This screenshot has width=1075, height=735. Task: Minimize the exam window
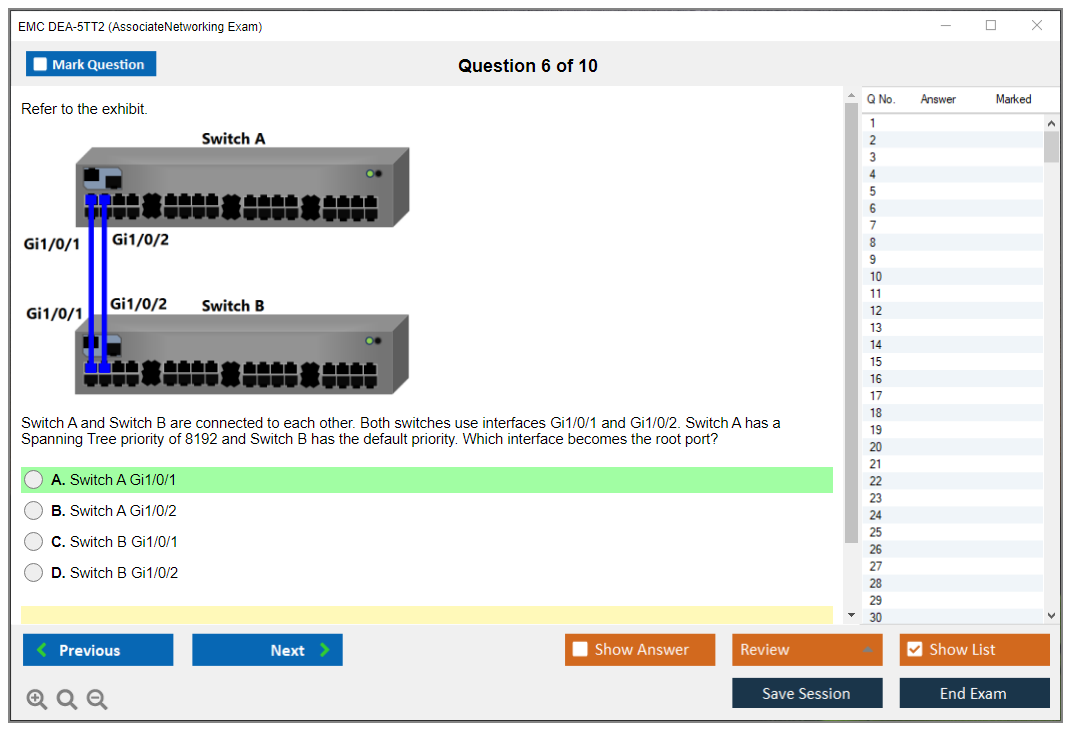(945, 26)
